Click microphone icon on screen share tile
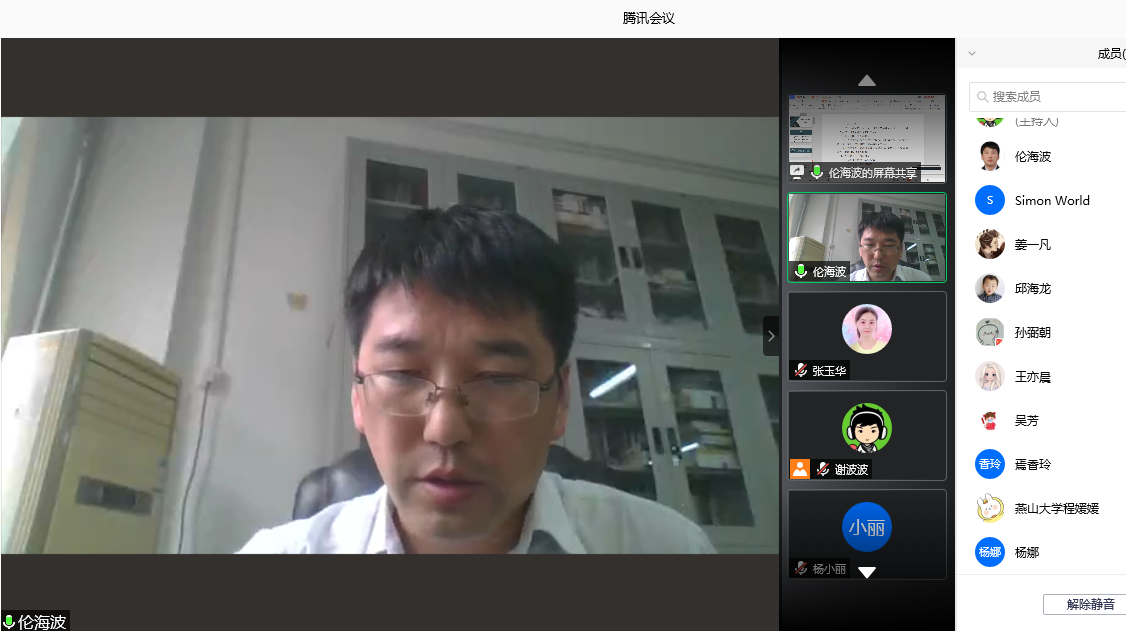The image size is (1126, 631). (x=816, y=172)
